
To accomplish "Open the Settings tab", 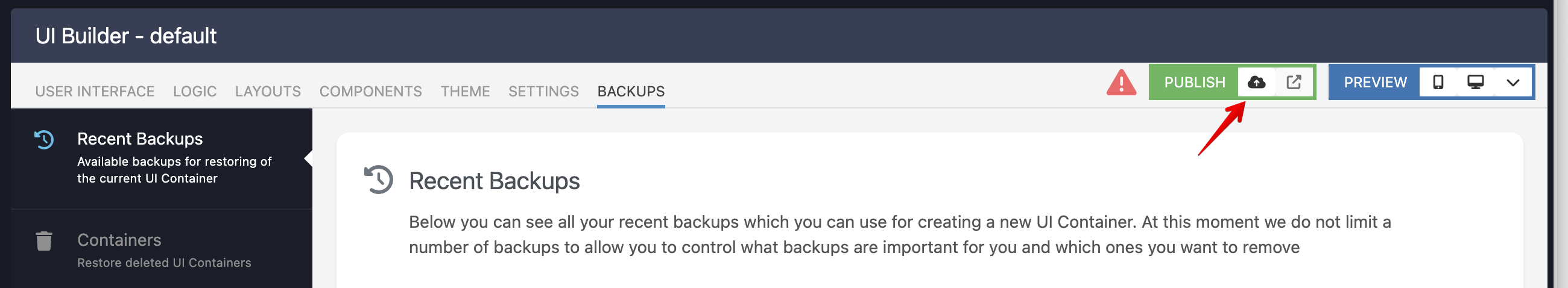I will [543, 91].
